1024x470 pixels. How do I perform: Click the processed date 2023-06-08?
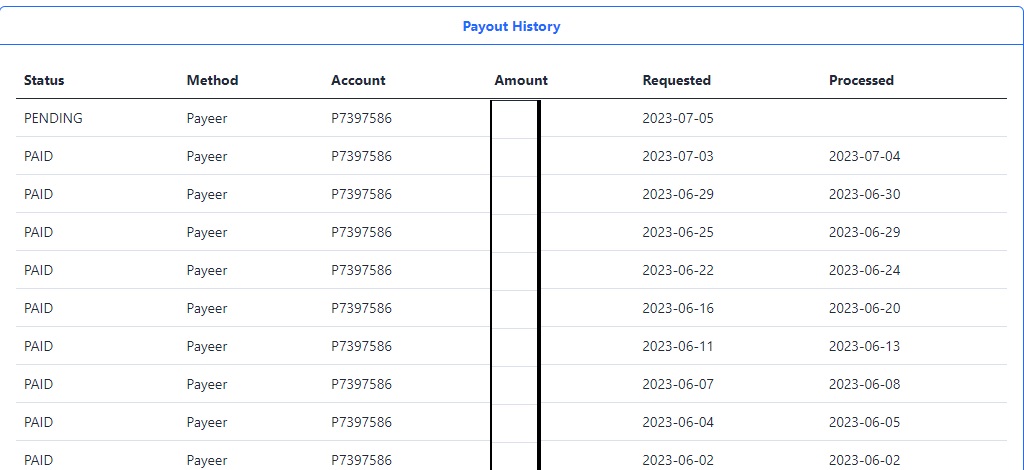865,384
